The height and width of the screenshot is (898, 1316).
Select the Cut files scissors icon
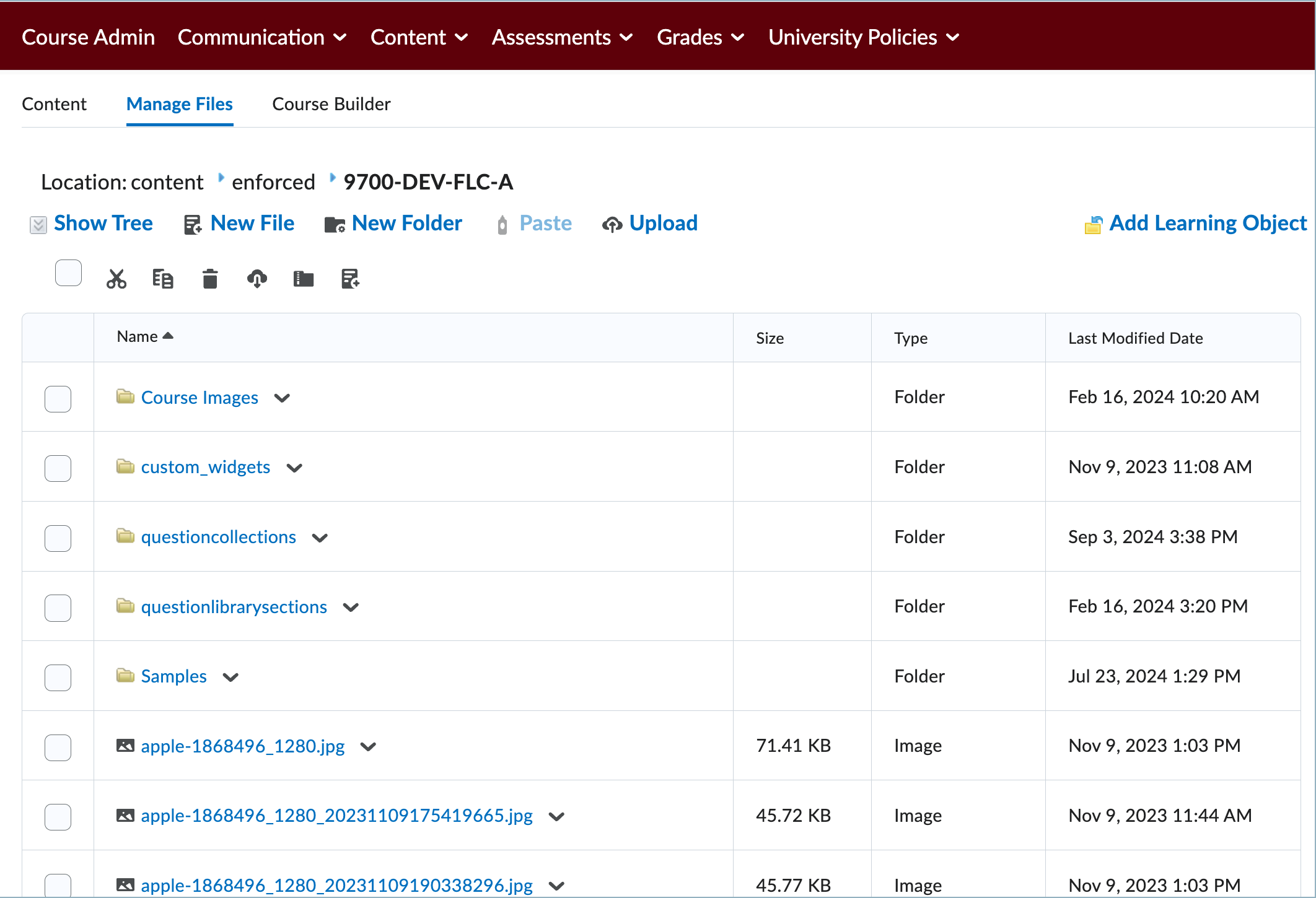click(x=116, y=279)
